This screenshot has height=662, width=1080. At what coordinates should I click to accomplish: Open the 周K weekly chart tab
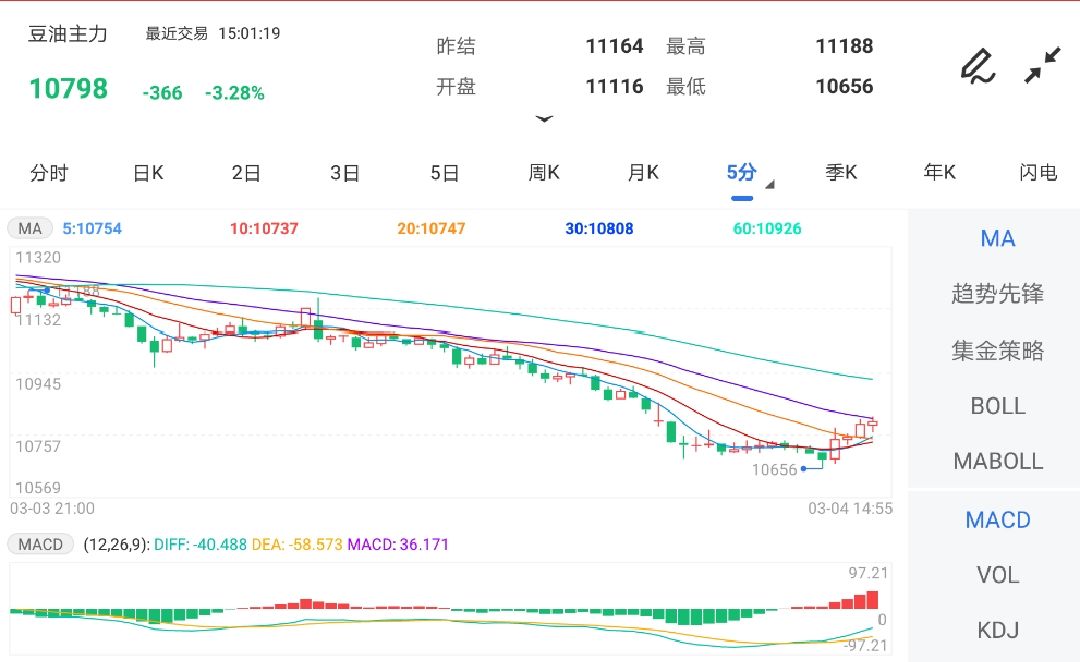point(543,172)
